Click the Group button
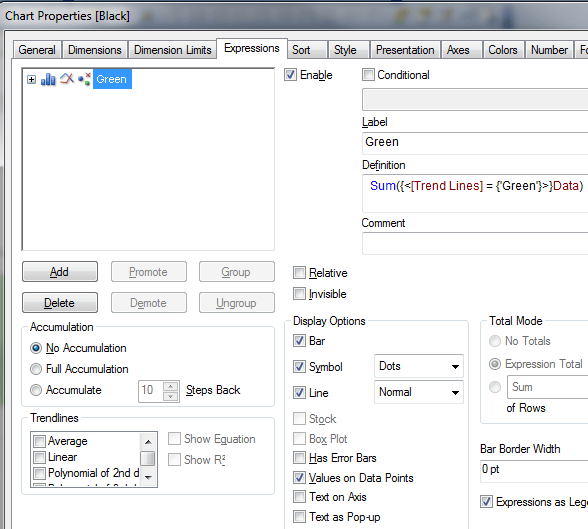The width and height of the screenshot is (588, 529). (x=237, y=271)
